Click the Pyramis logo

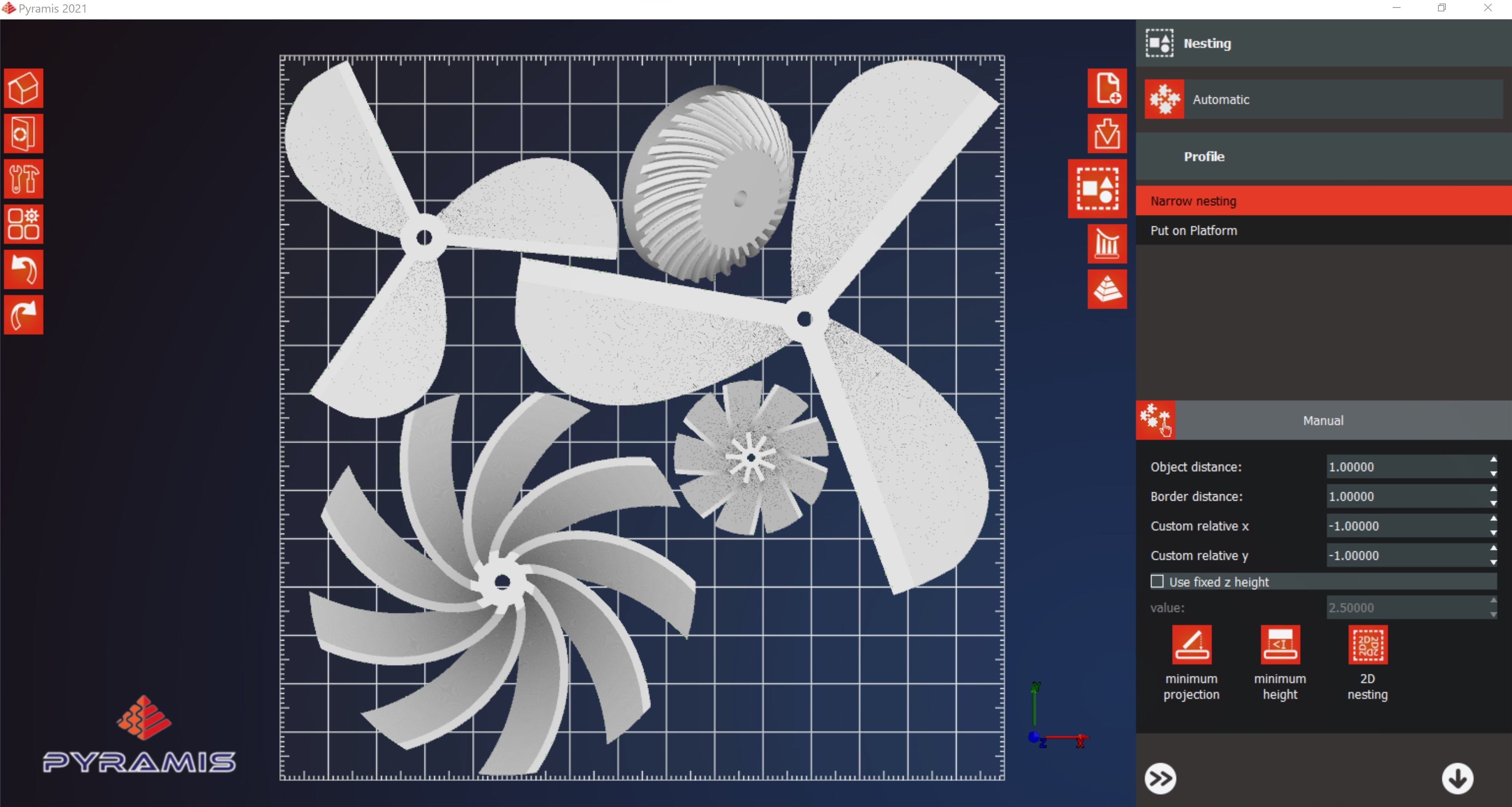pos(139,734)
